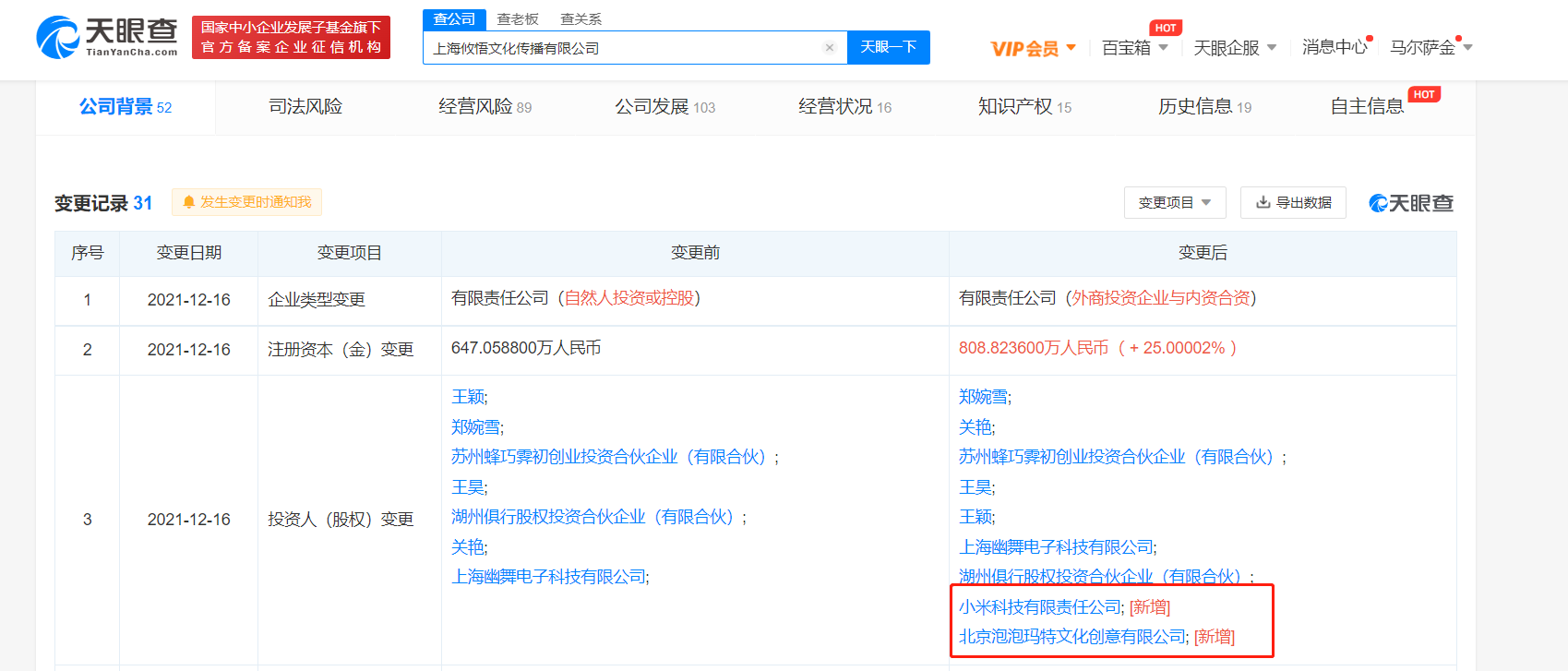Open 郑婉雪 link in 变更后 column
Image resolution: width=1568 pixels, height=671 pixels.
984,397
